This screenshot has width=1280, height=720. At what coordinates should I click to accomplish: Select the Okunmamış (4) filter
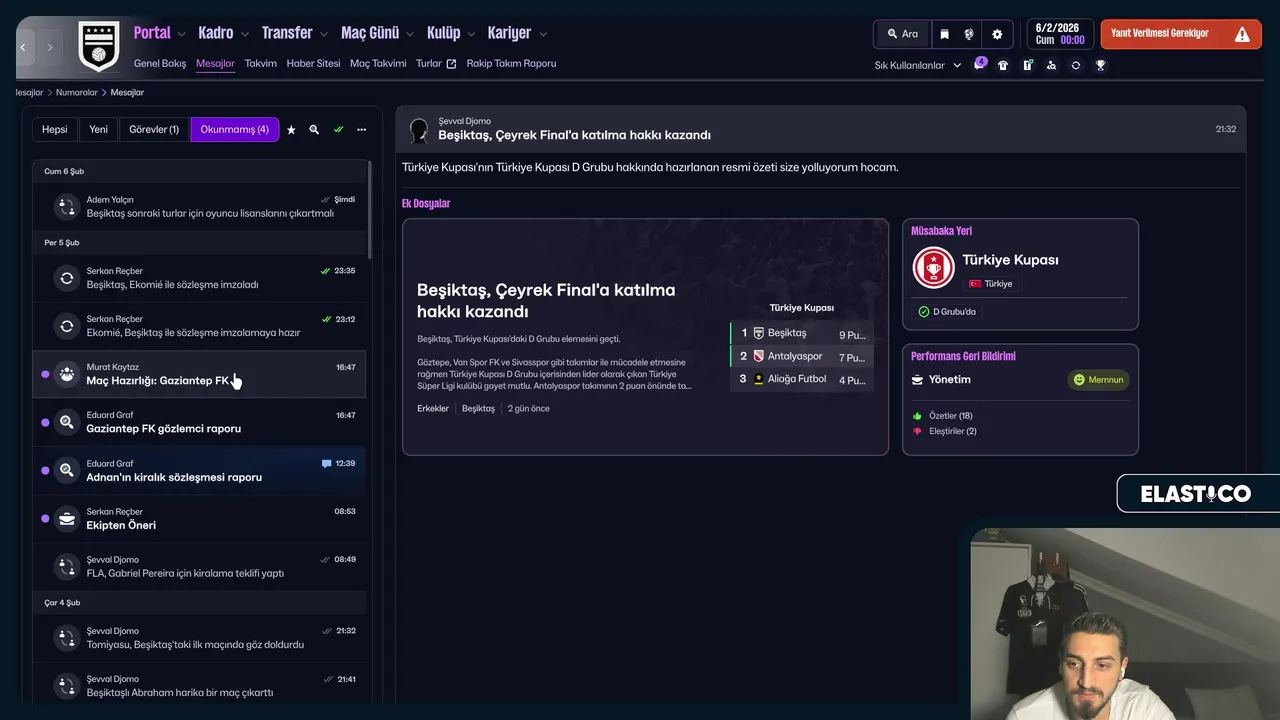point(234,130)
